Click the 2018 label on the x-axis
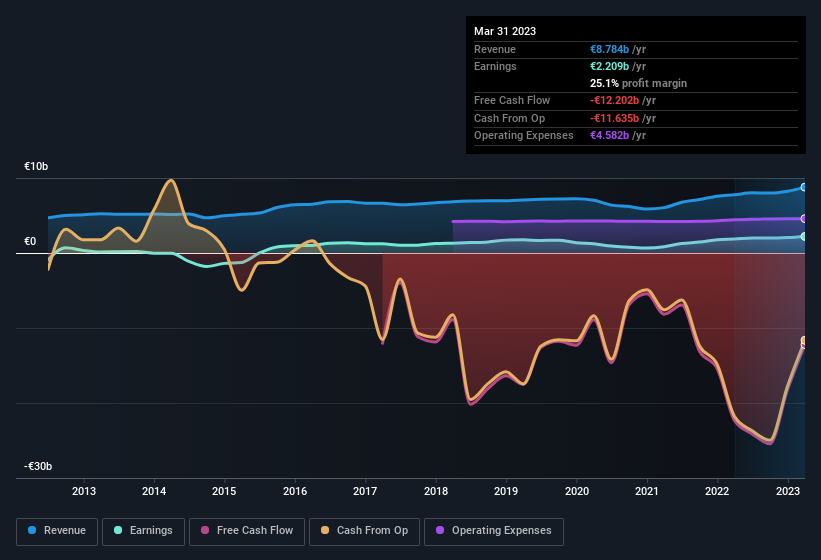 pos(436,491)
